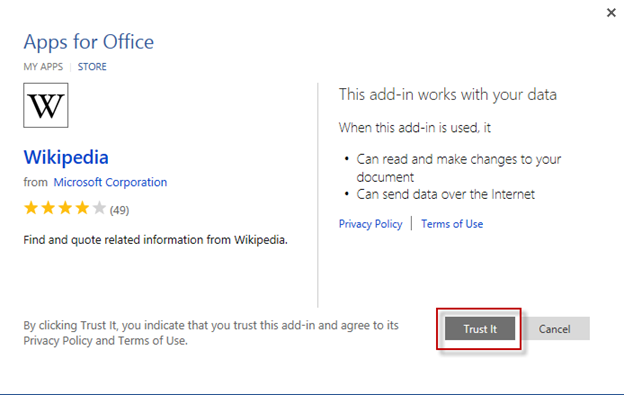Click the 'This add-in works with your data' heading
Viewport: 624px width, 395px height.
point(447,95)
